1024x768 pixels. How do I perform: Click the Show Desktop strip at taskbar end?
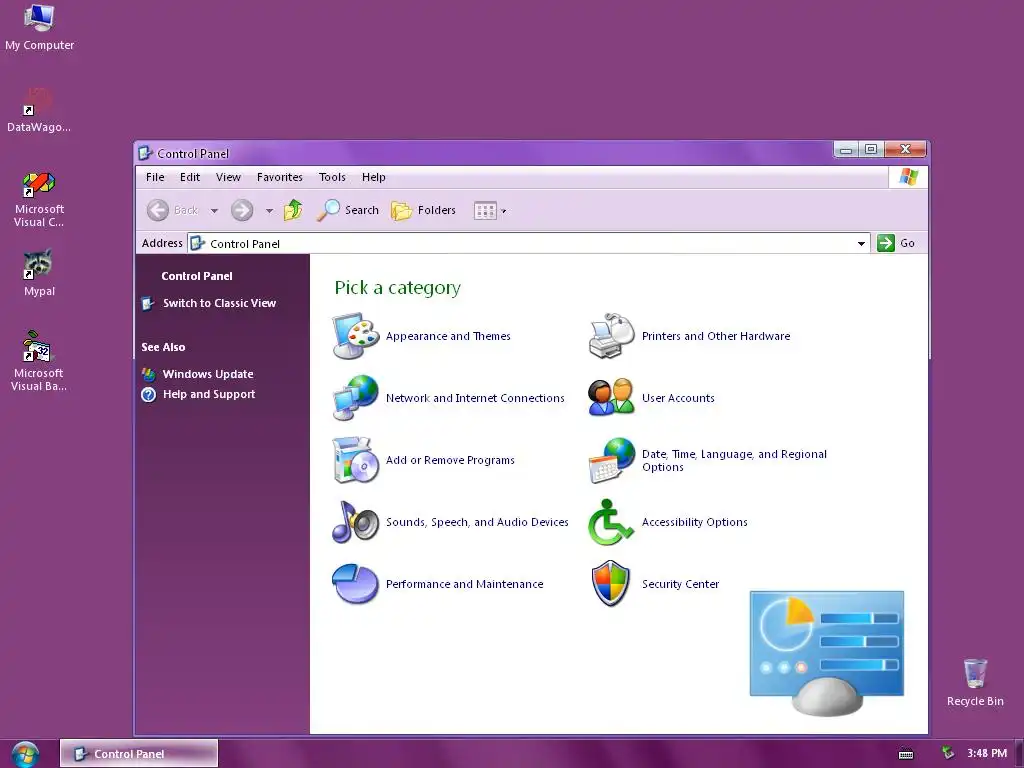tap(1019, 754)
